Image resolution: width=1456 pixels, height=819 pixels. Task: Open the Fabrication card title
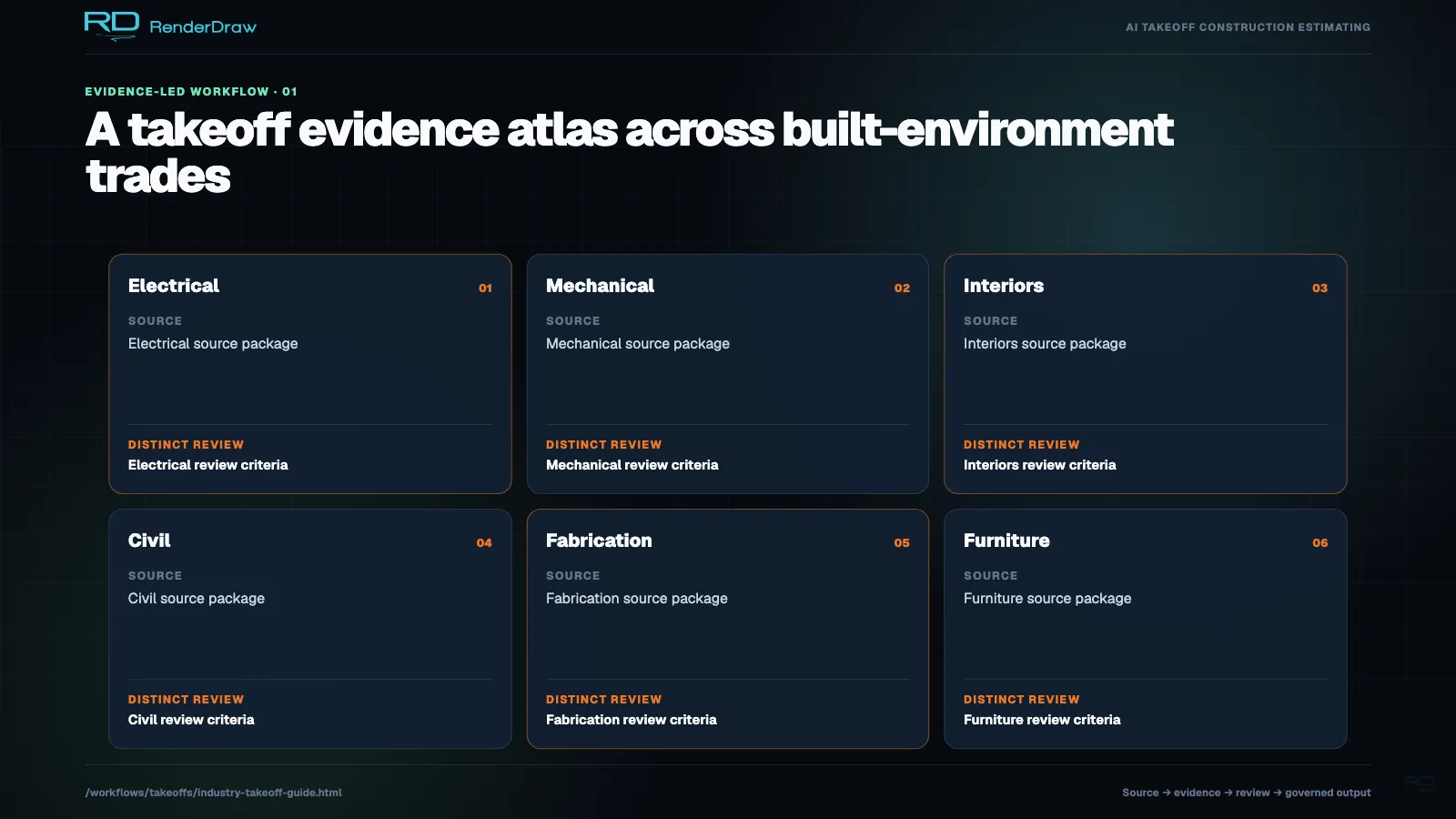[x=599, y=541]
